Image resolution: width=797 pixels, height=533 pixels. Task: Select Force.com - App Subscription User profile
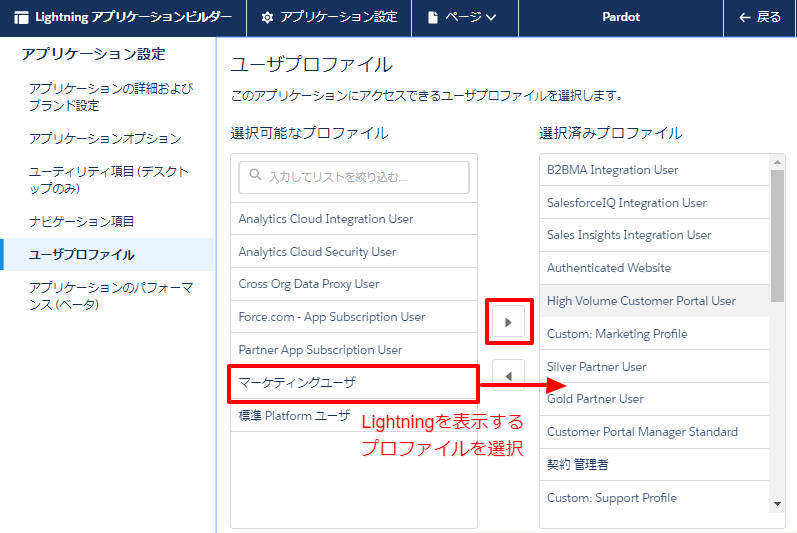[354, 317]
